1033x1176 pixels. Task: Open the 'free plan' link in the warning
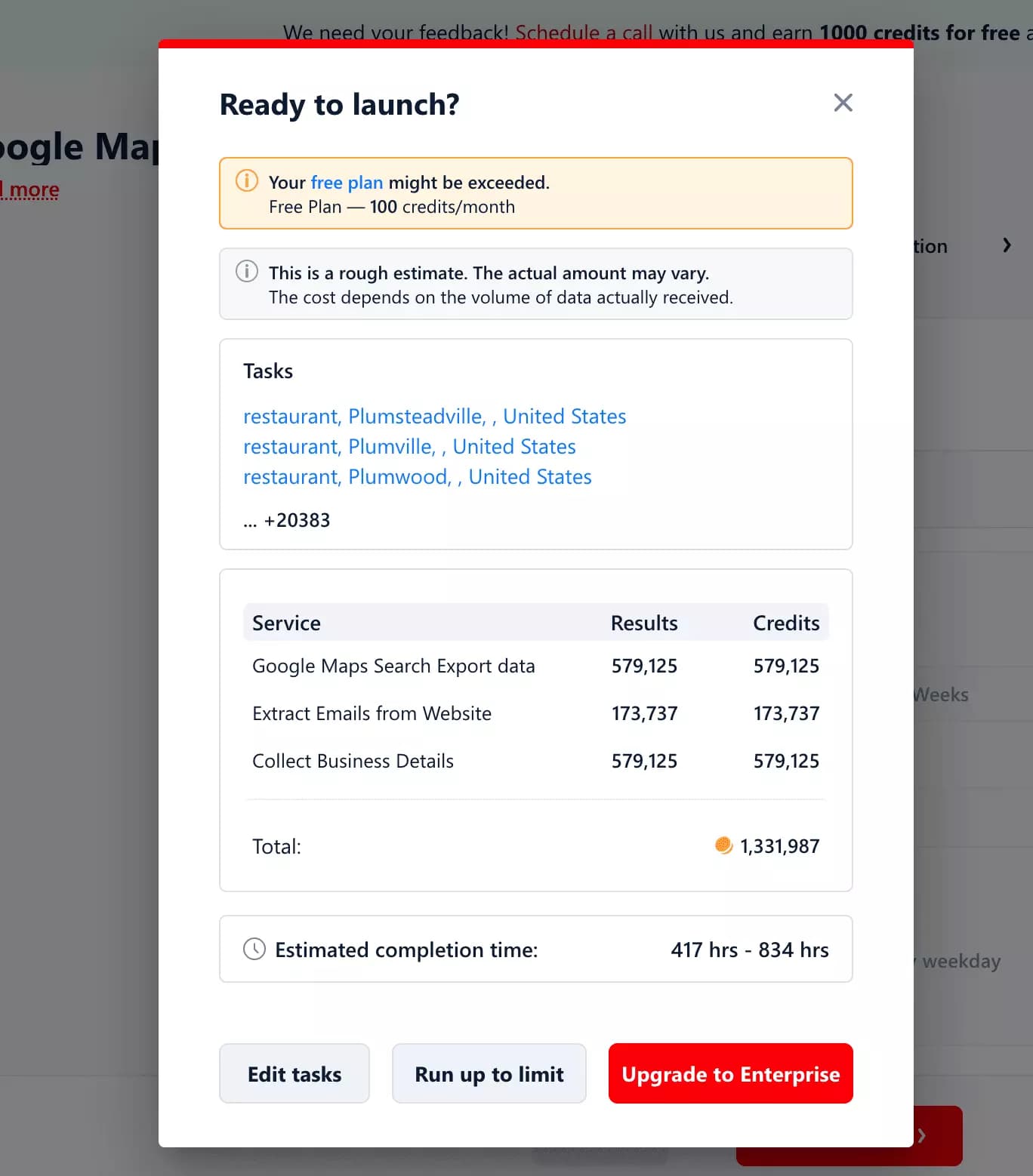[345, 182]
